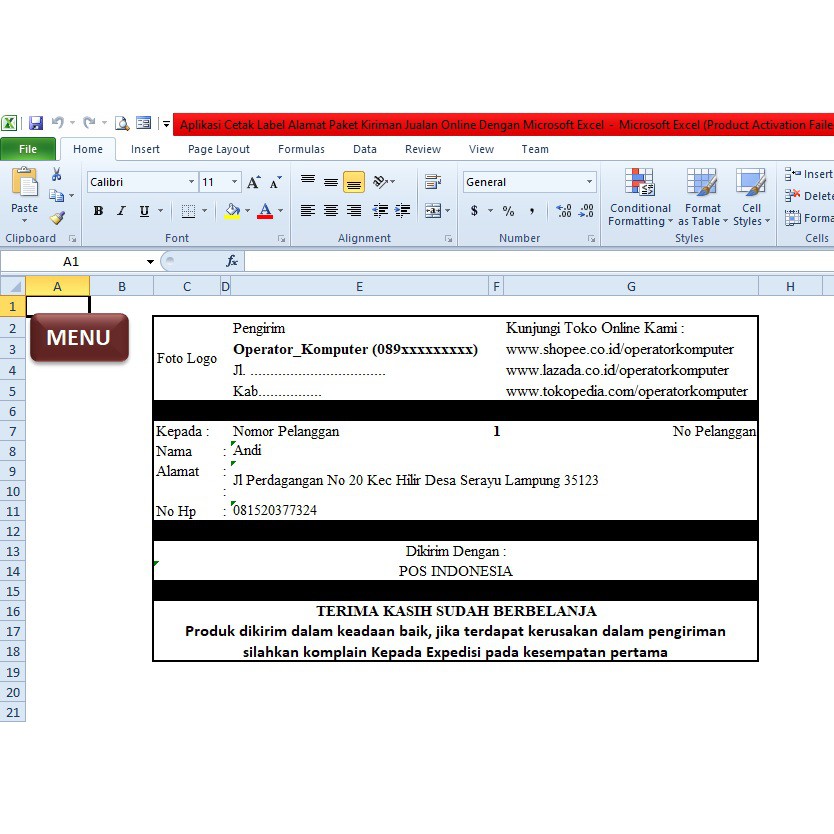Image resolution: width=834 pixels, height=834 pixels.
Task: Open Conditional Formatting menu
Action: click(640, 197)
